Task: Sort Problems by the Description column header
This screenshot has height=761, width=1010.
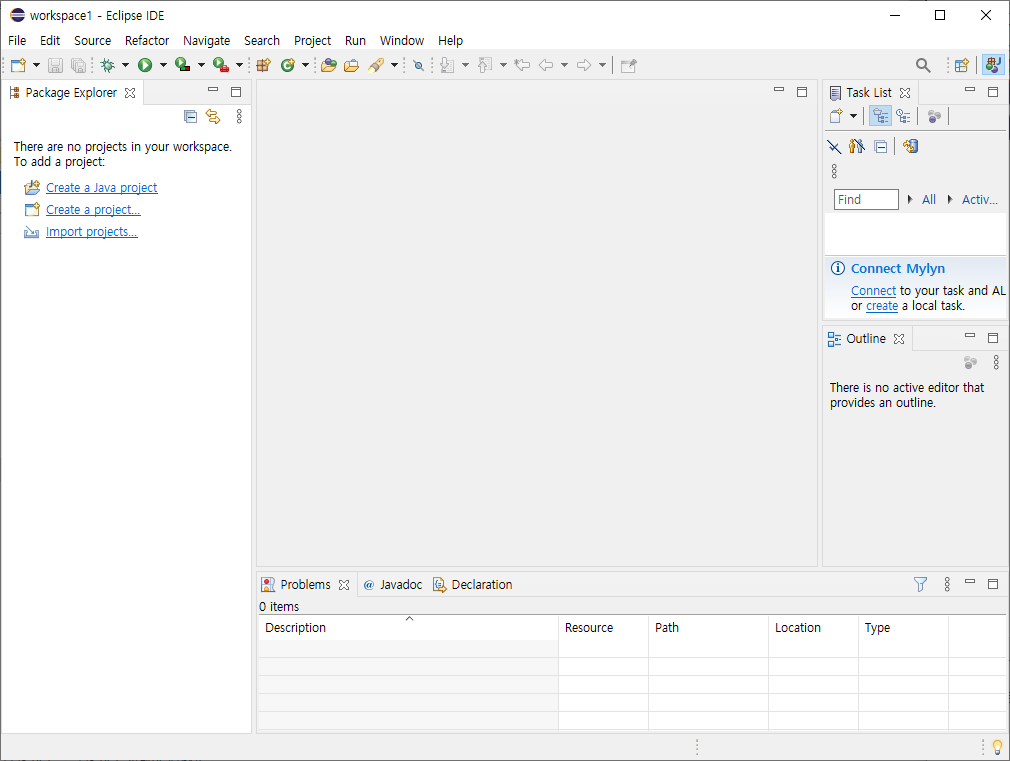Action: [x=408, y=628]
